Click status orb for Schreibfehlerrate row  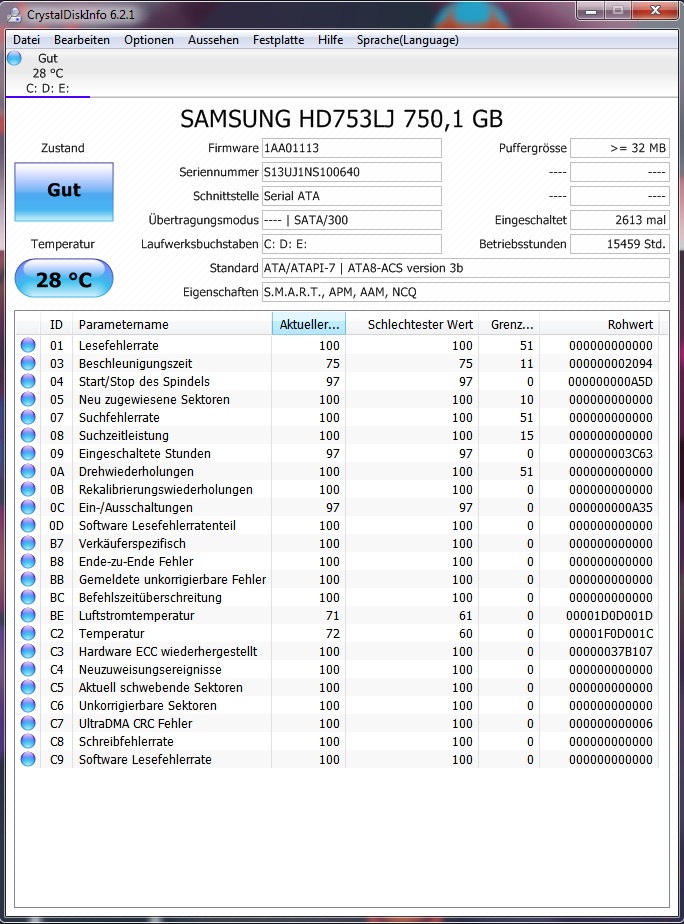tap(28, 741)
